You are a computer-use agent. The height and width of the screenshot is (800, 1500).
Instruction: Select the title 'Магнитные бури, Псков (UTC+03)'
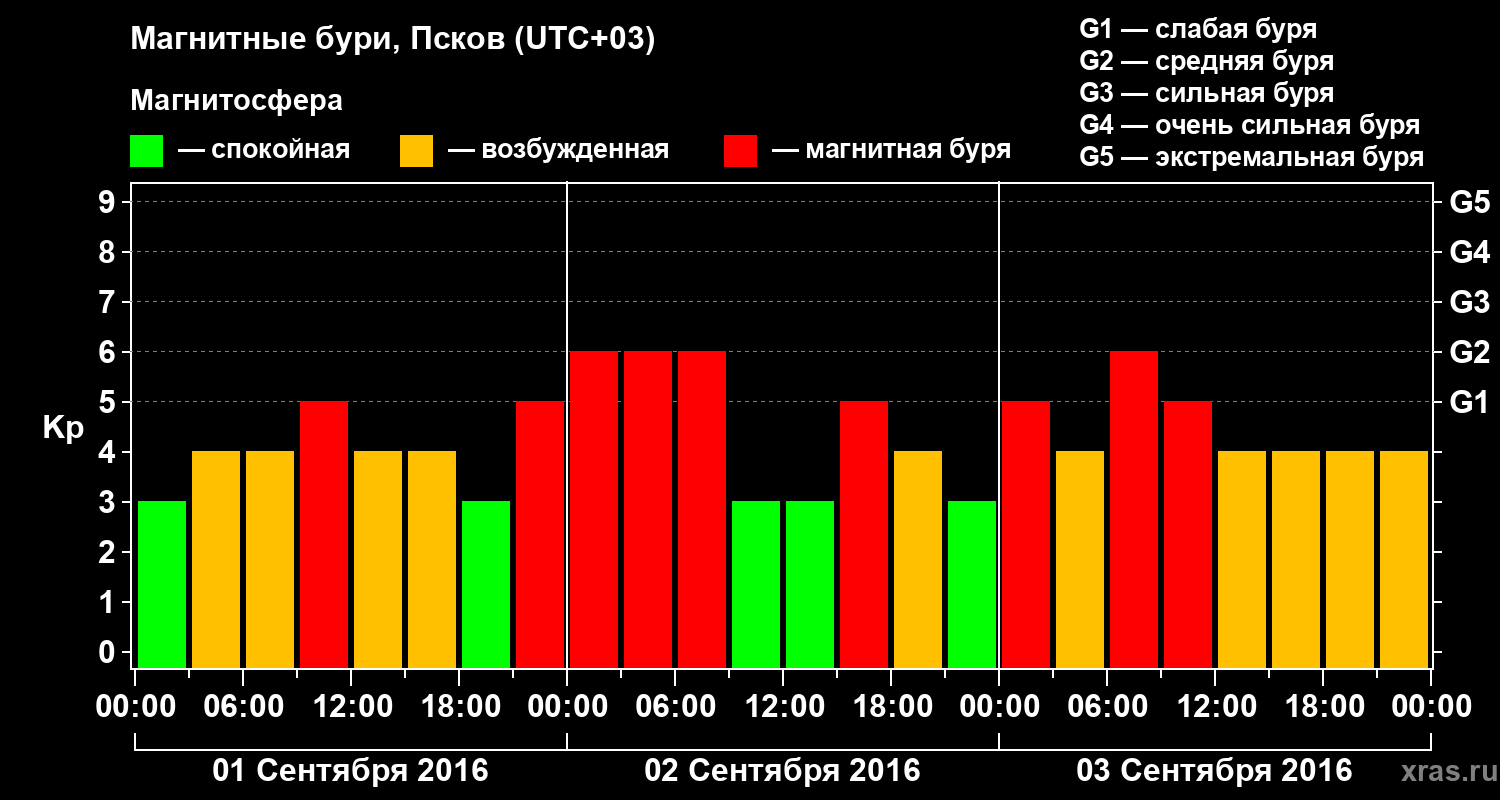coord(393,40)
